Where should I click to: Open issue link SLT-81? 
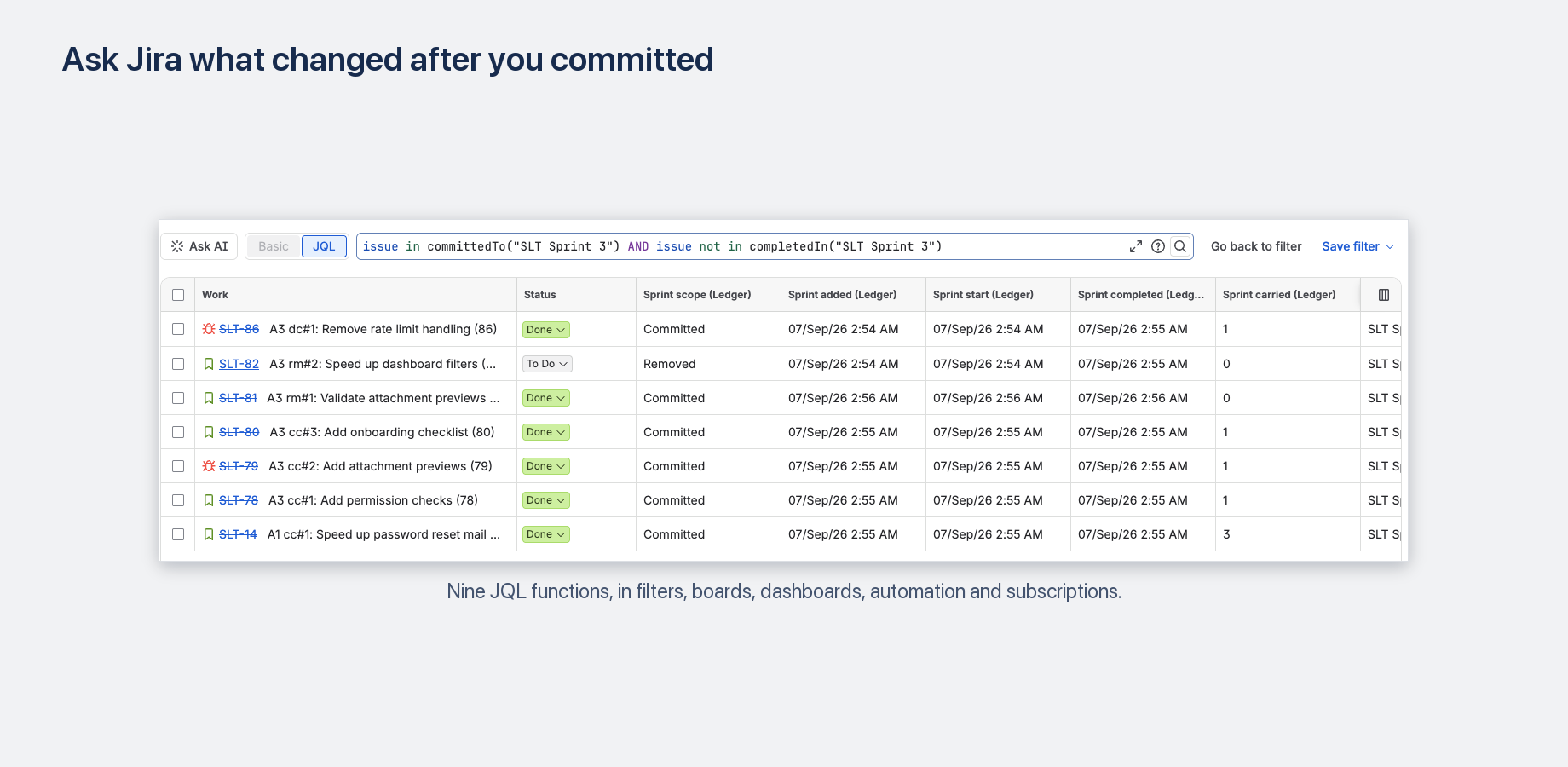point(238,398)
